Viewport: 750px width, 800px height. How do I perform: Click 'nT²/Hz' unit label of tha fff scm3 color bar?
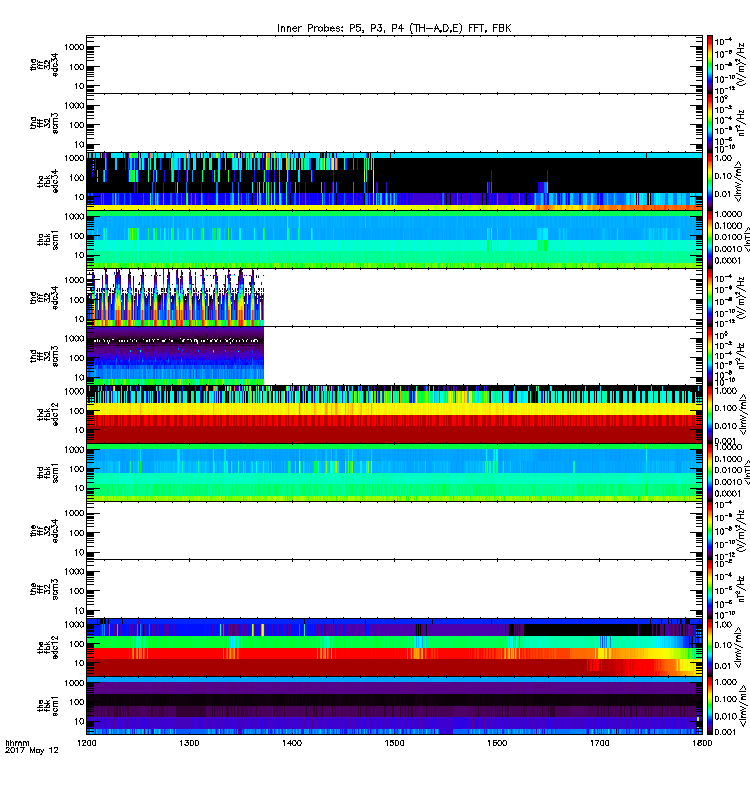click(x=742, y=123)
